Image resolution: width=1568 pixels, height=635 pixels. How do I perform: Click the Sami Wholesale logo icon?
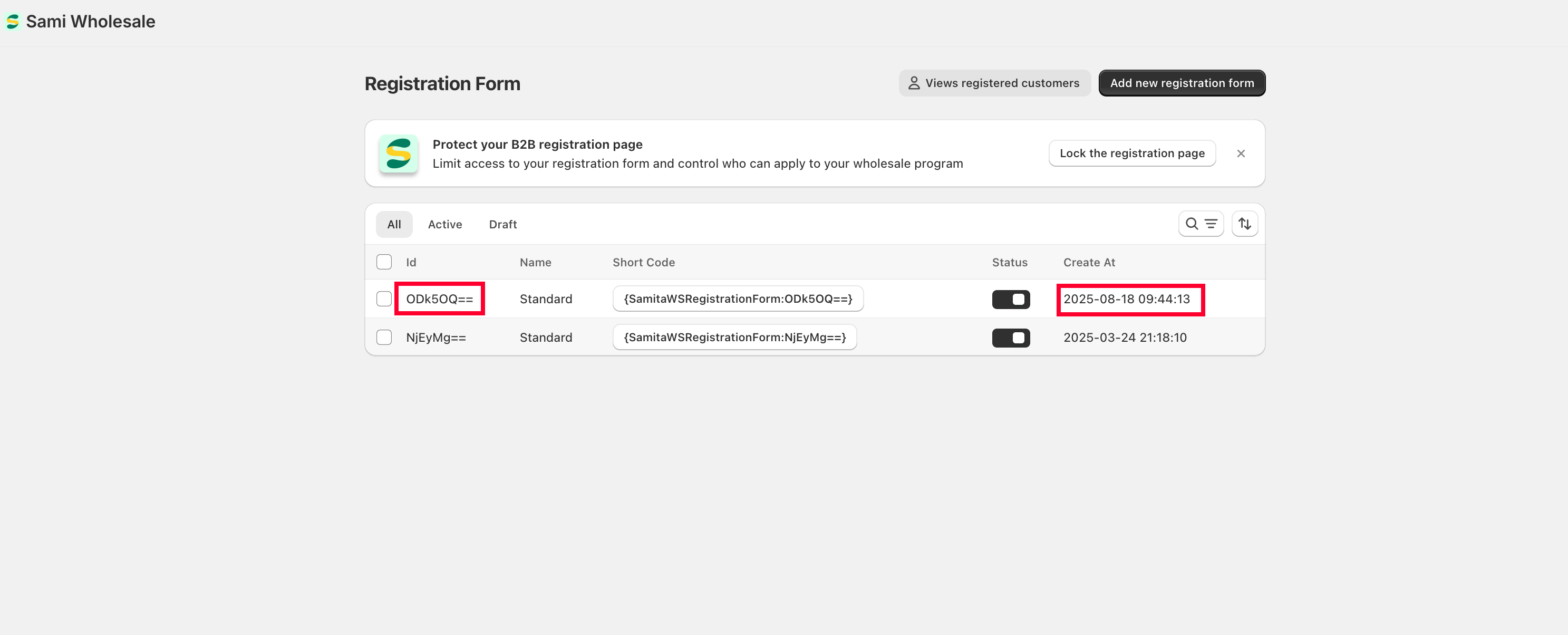[x=12, y=22]
